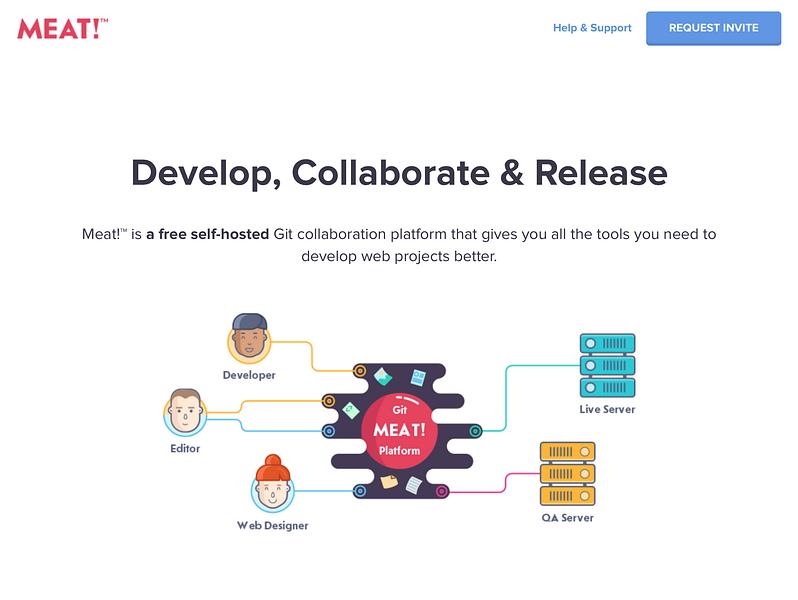Select the Editor avatar icon

tap(185, 413)
